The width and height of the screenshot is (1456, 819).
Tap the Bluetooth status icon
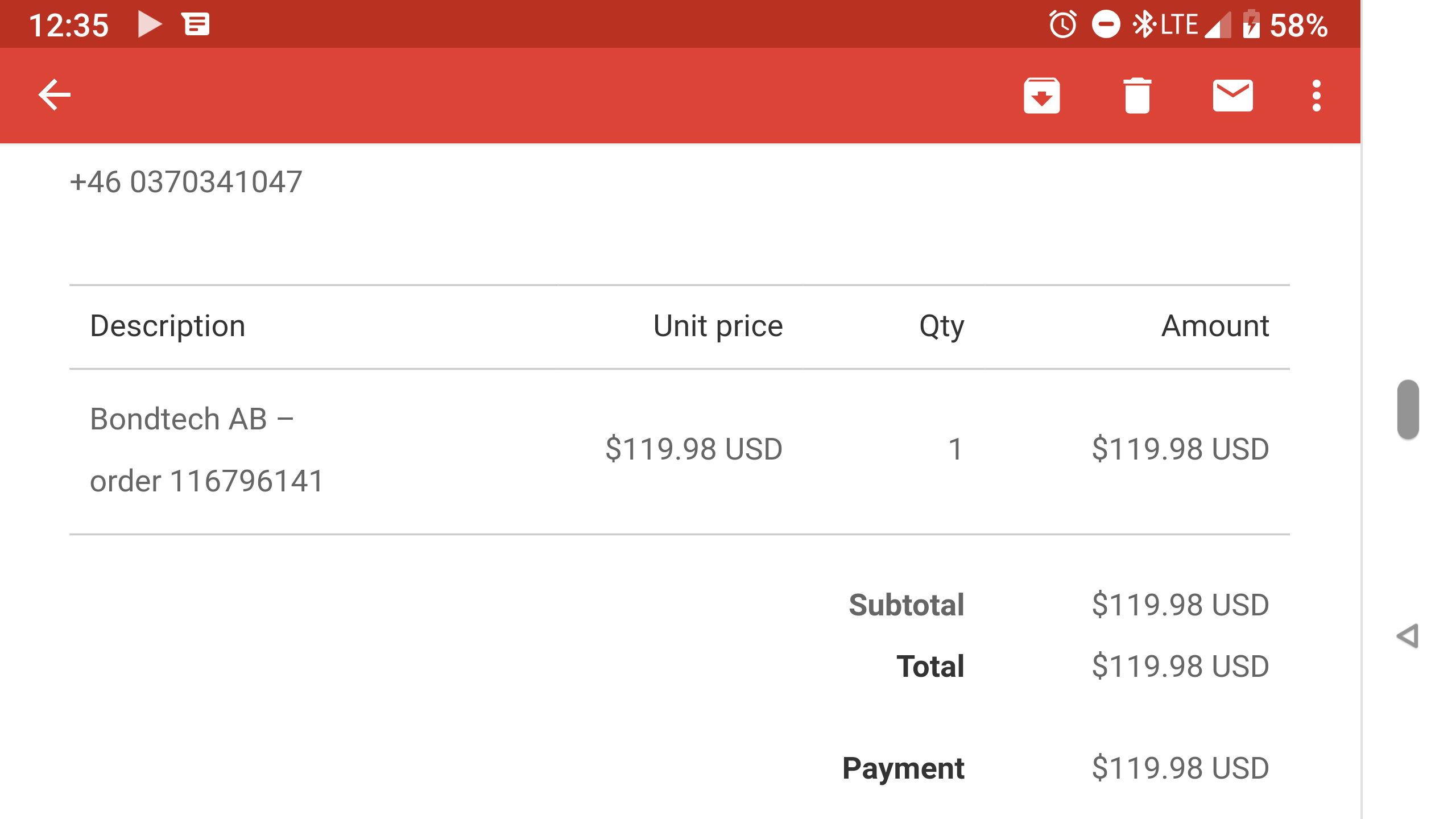click(1143, 25)
